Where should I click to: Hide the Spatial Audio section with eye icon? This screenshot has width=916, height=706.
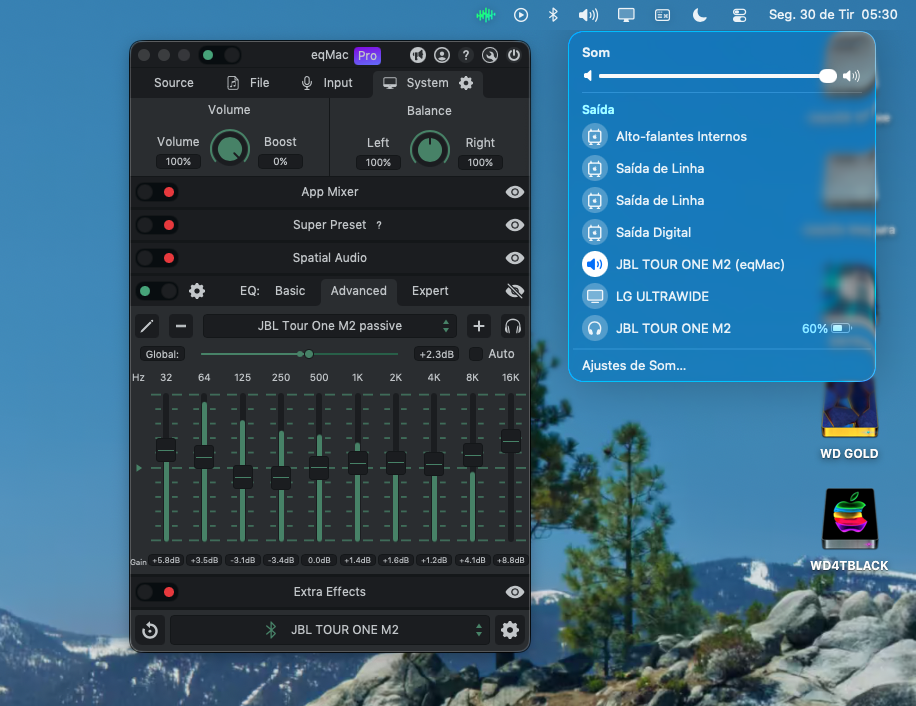click(x=514, y=258)
